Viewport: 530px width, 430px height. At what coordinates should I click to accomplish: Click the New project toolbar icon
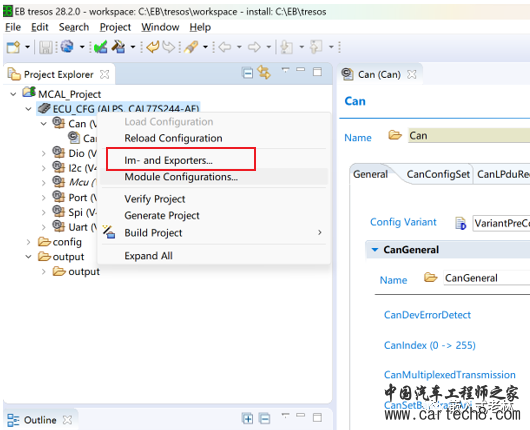tap(14, 47)
